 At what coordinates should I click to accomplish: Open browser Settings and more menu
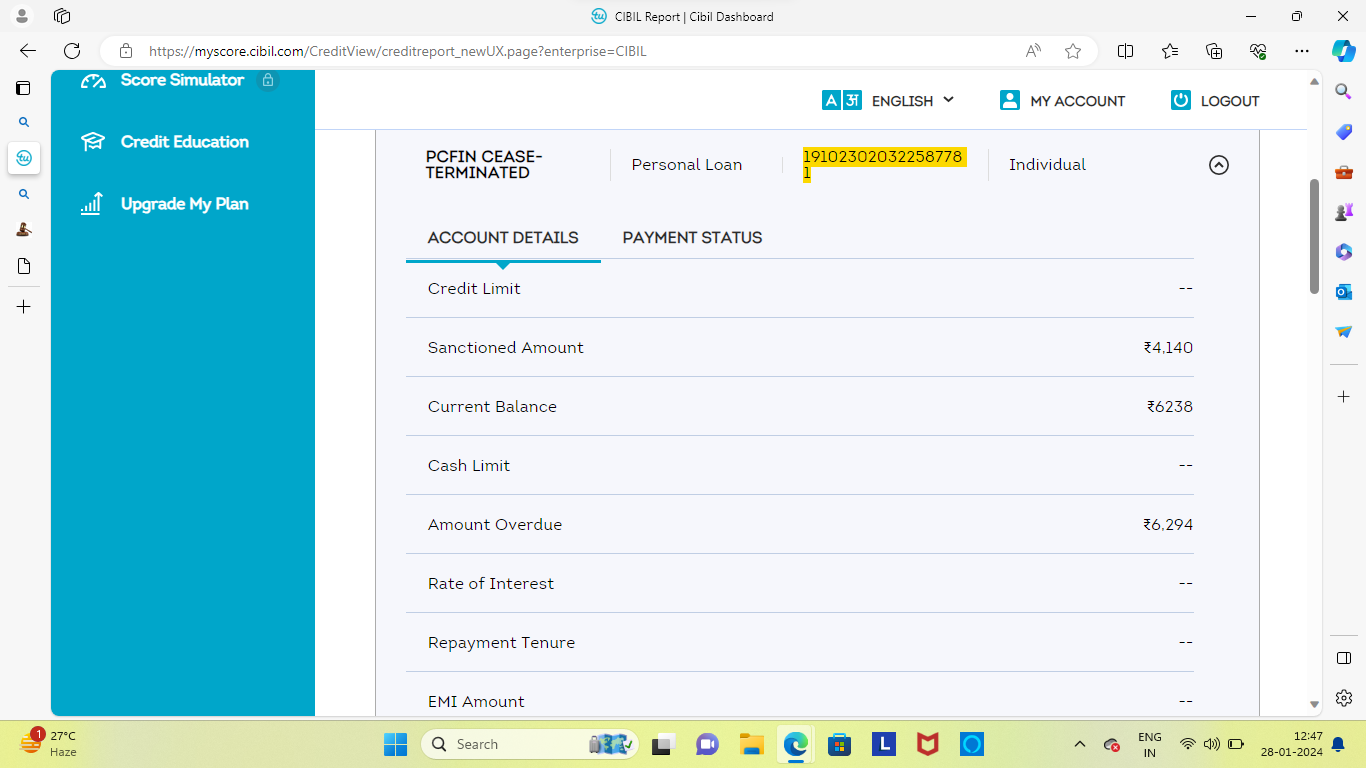point(1301,51)
